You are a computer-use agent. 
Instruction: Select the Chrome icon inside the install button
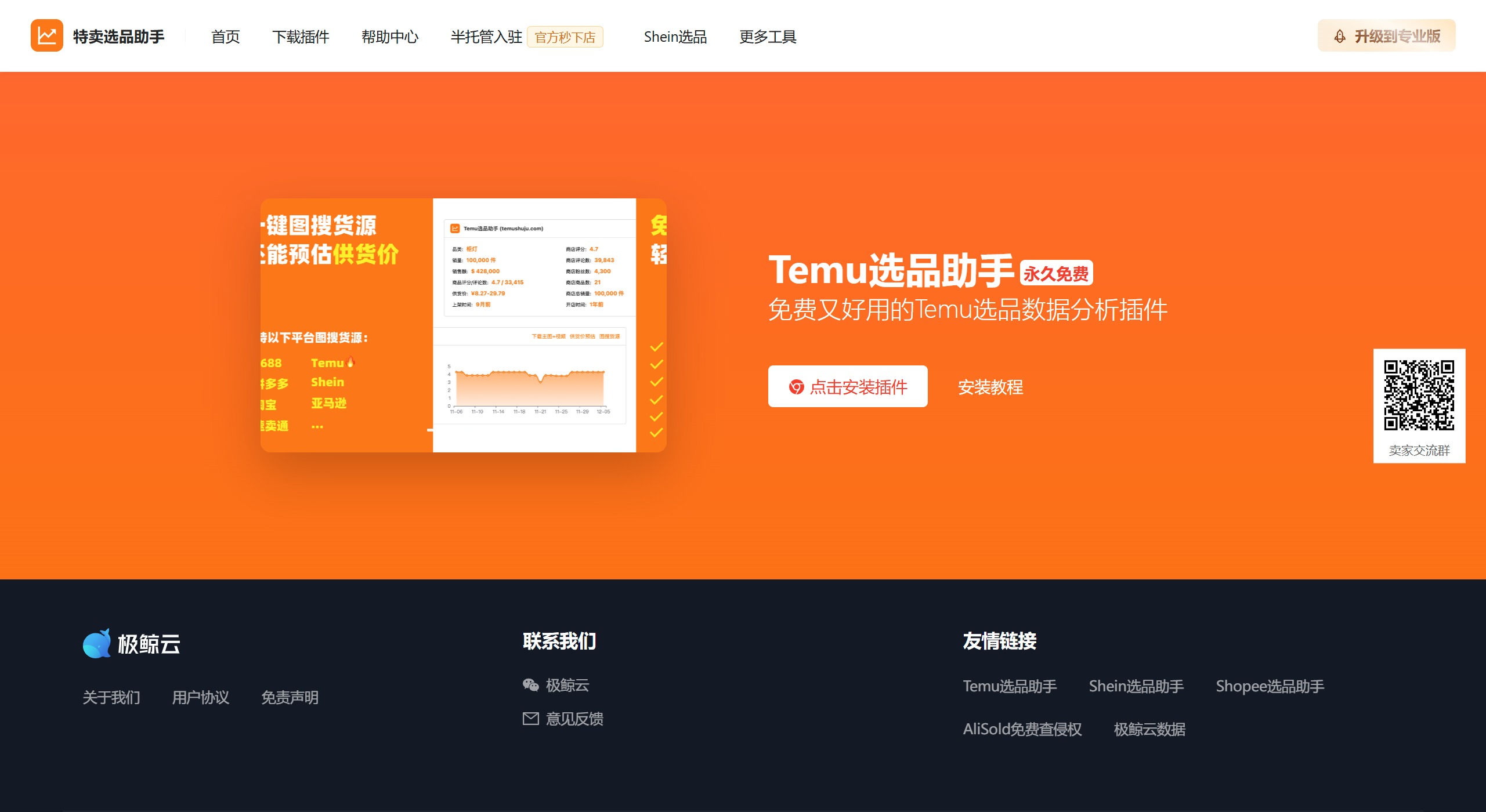(x=797, y=387)
